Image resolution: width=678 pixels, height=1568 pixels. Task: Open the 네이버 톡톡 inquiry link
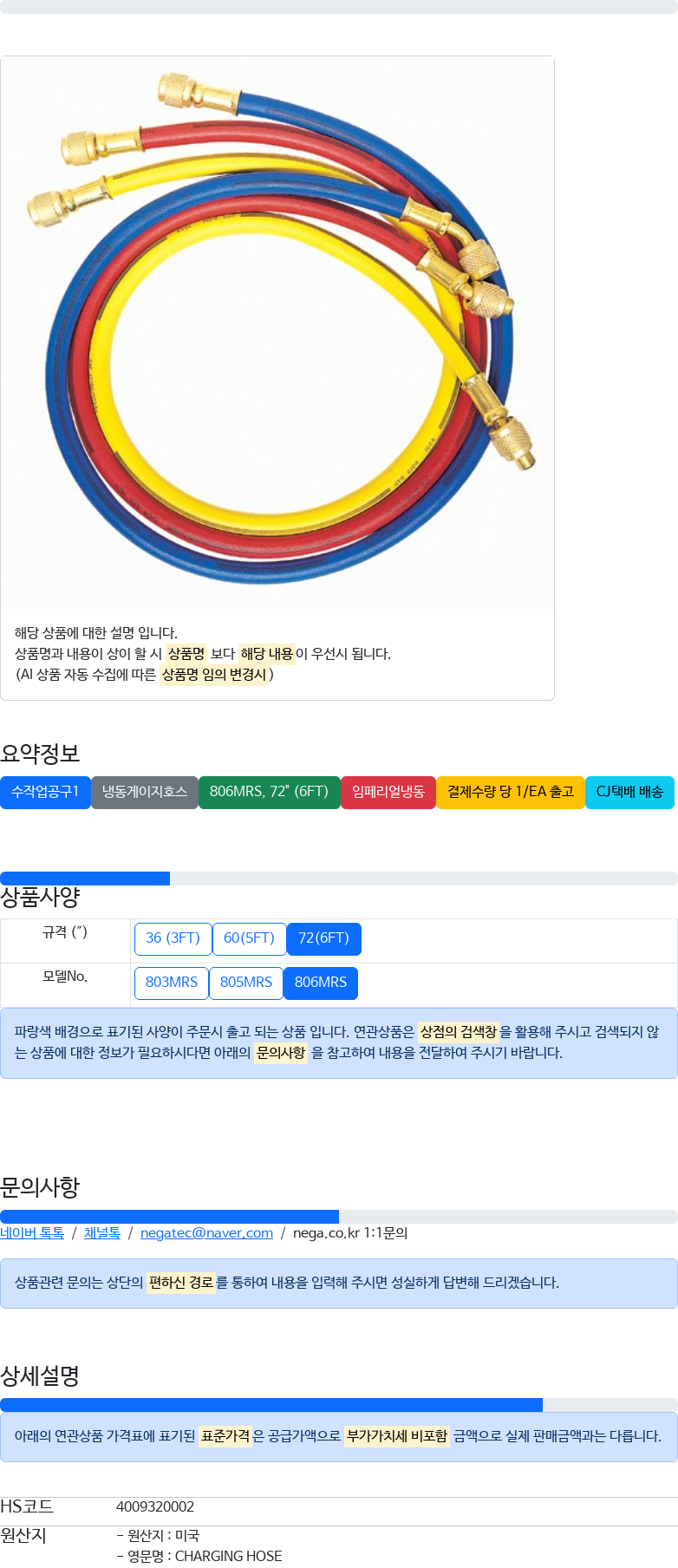click(x=32, y=1233)
